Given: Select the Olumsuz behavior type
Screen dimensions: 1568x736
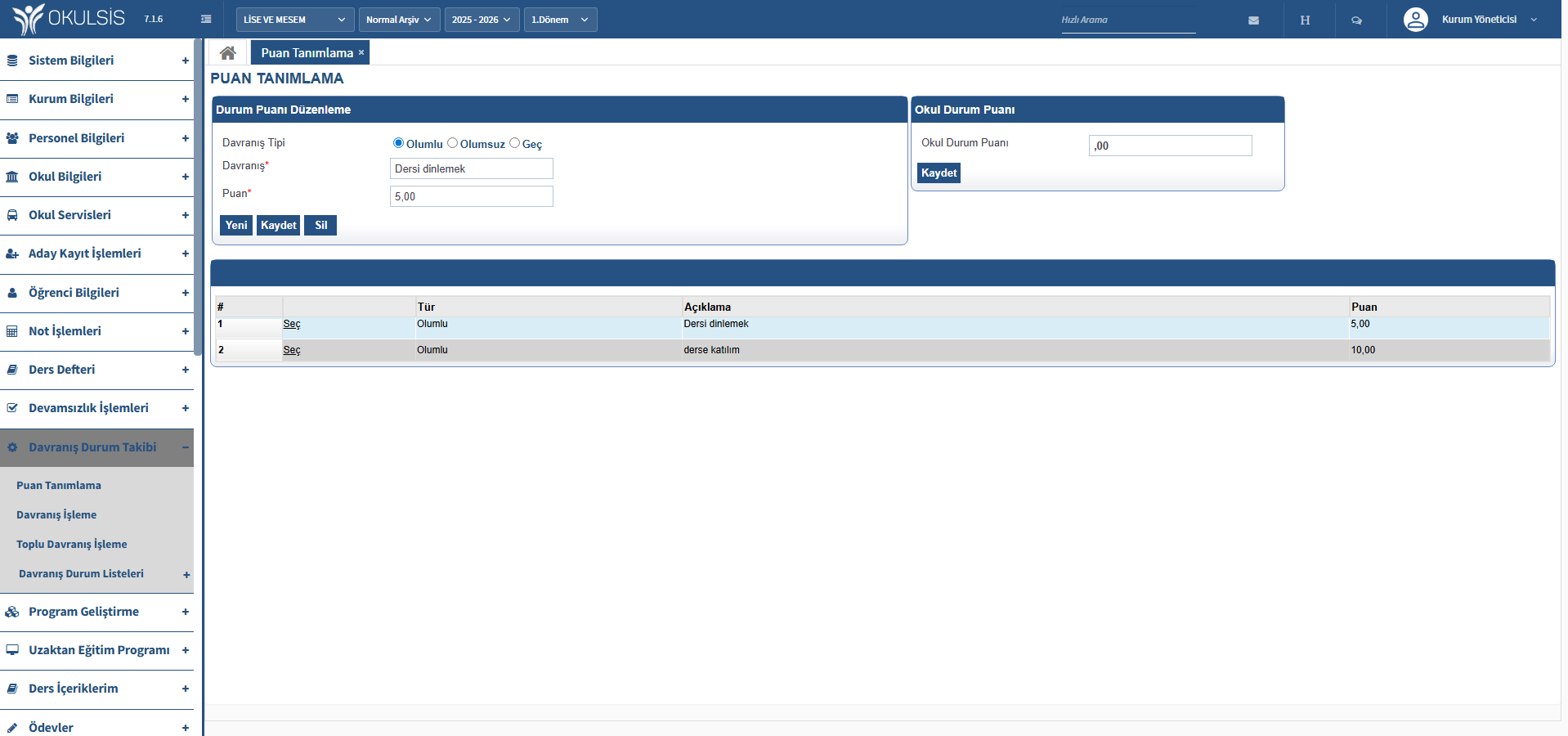Looking at the screenshot, I should point(452,143).
